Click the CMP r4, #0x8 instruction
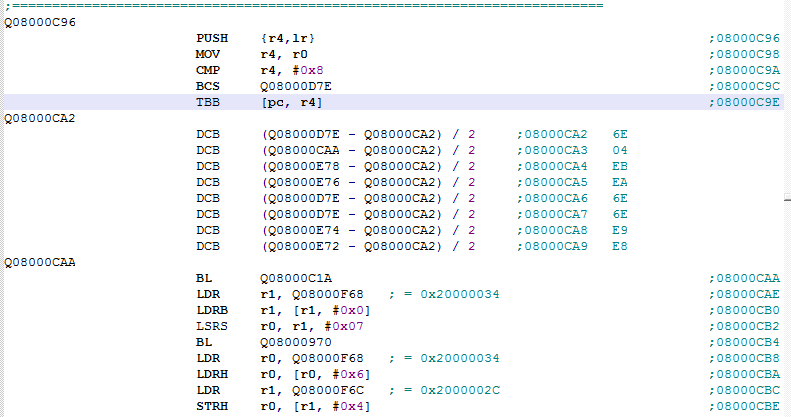The width and height of the screenshot is (791, 417). (x=254, y=70)
